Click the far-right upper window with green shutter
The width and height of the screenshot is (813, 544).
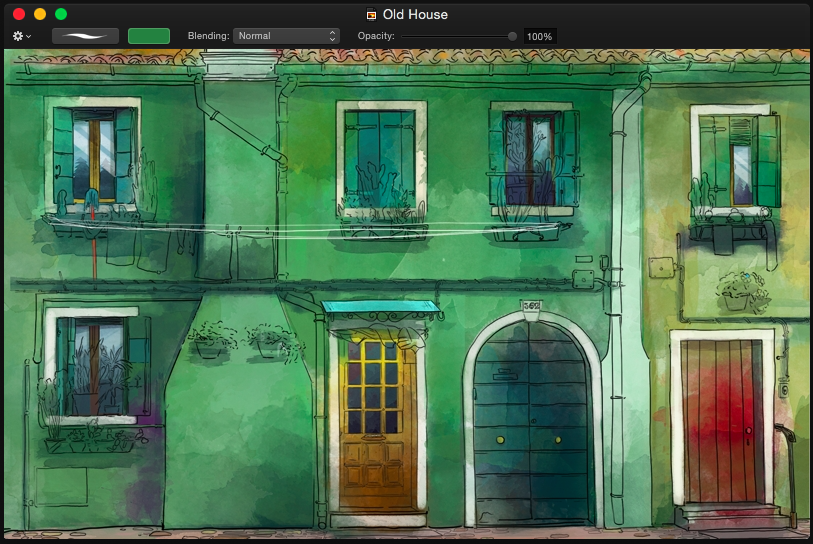click(738, 160)
